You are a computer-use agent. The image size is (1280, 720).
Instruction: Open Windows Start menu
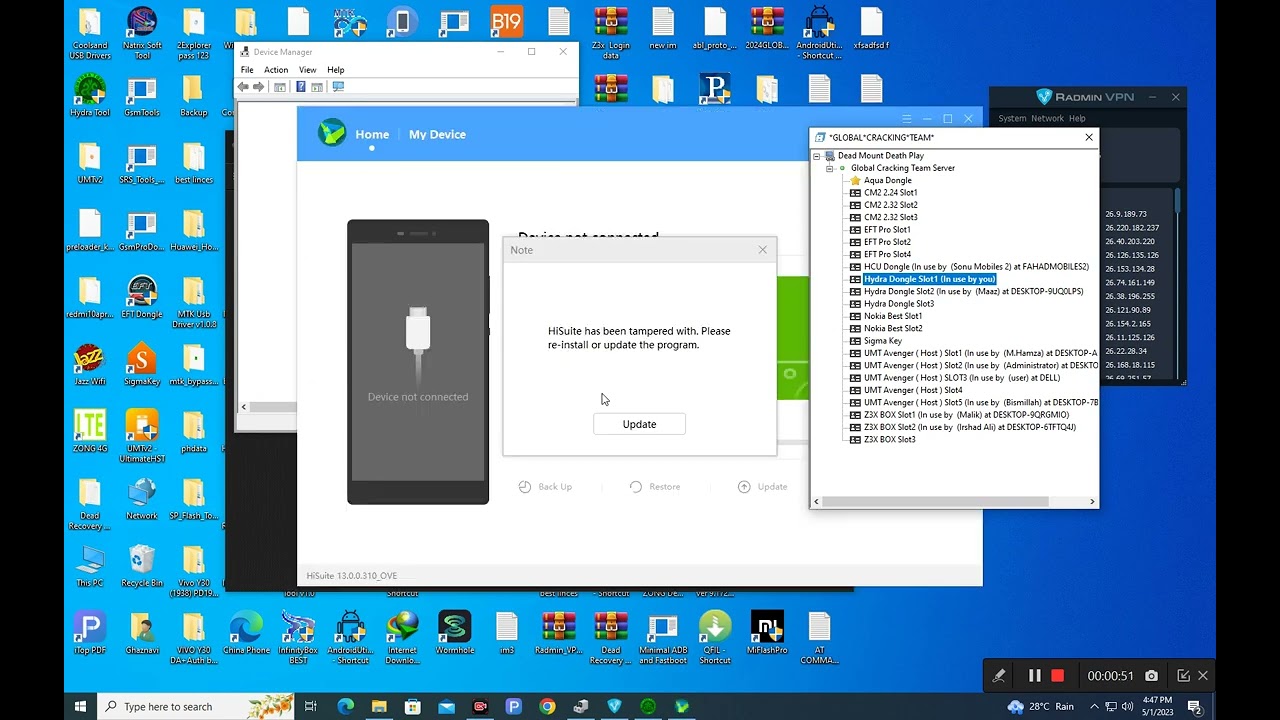tap(80, 706)
